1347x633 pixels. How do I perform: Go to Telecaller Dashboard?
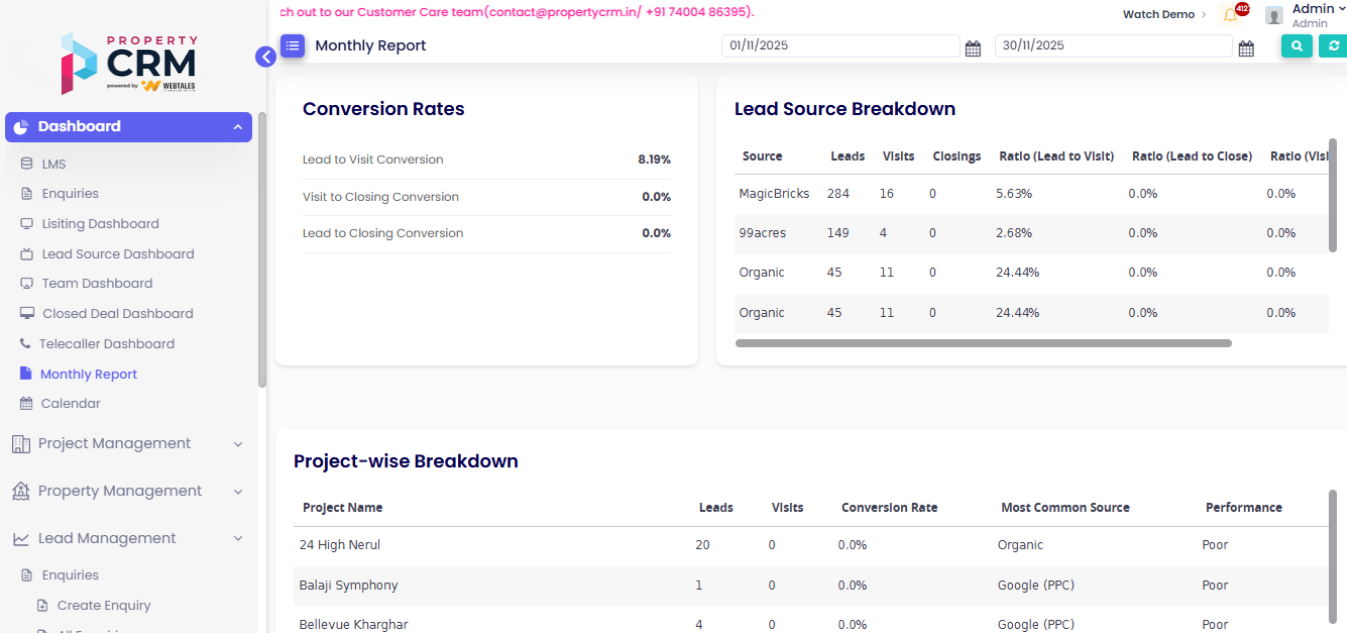click(106, 344)
